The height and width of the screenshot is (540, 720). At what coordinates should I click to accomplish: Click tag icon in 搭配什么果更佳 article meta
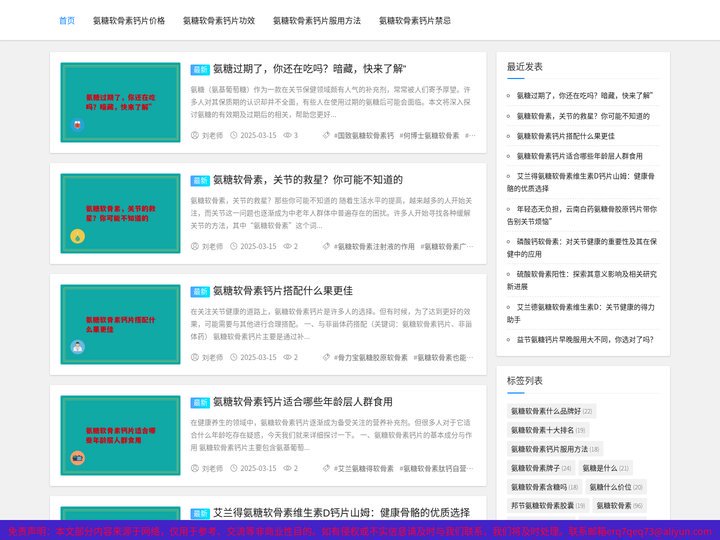tap(326, 357)
